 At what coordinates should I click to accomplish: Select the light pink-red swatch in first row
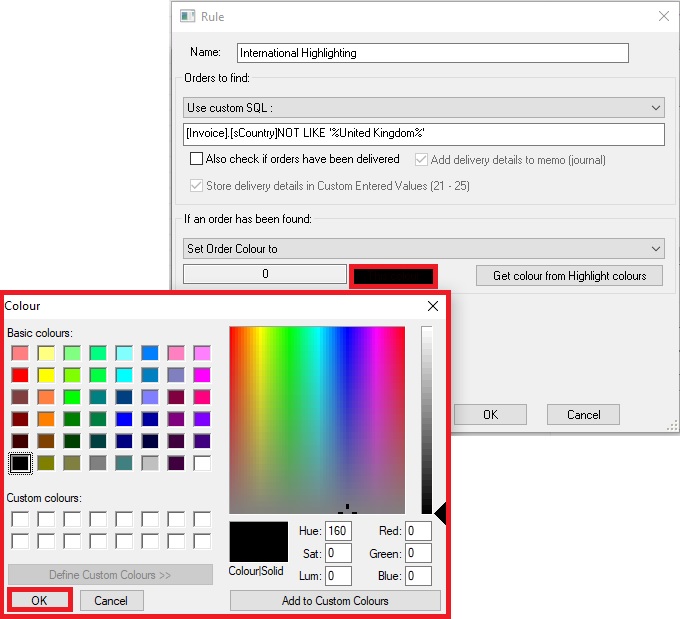[20, 353]
